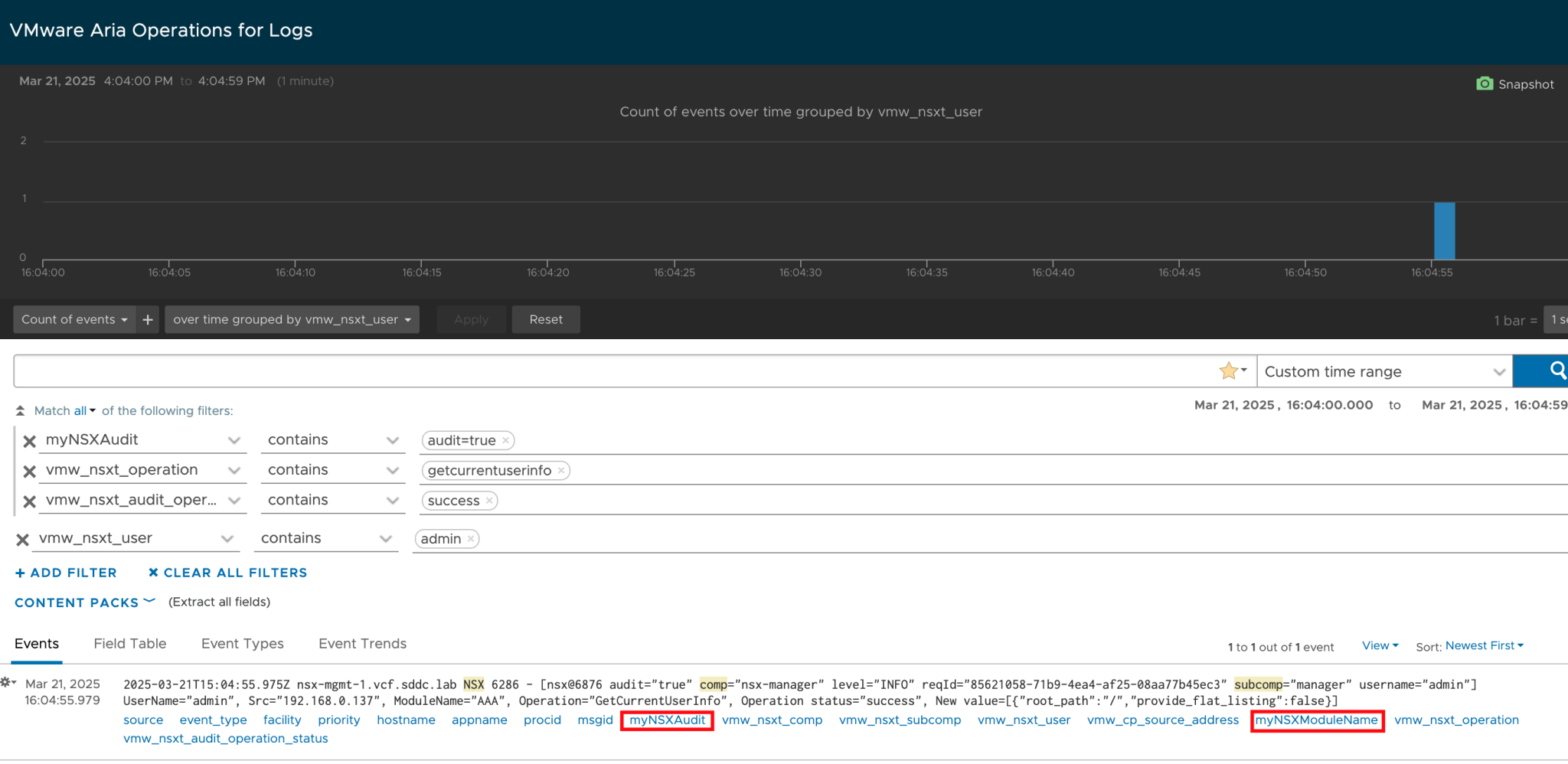1568x764 pixels.
Task: Remove the myNSXAudit filter with its X icon
Action: pos(28,440)
